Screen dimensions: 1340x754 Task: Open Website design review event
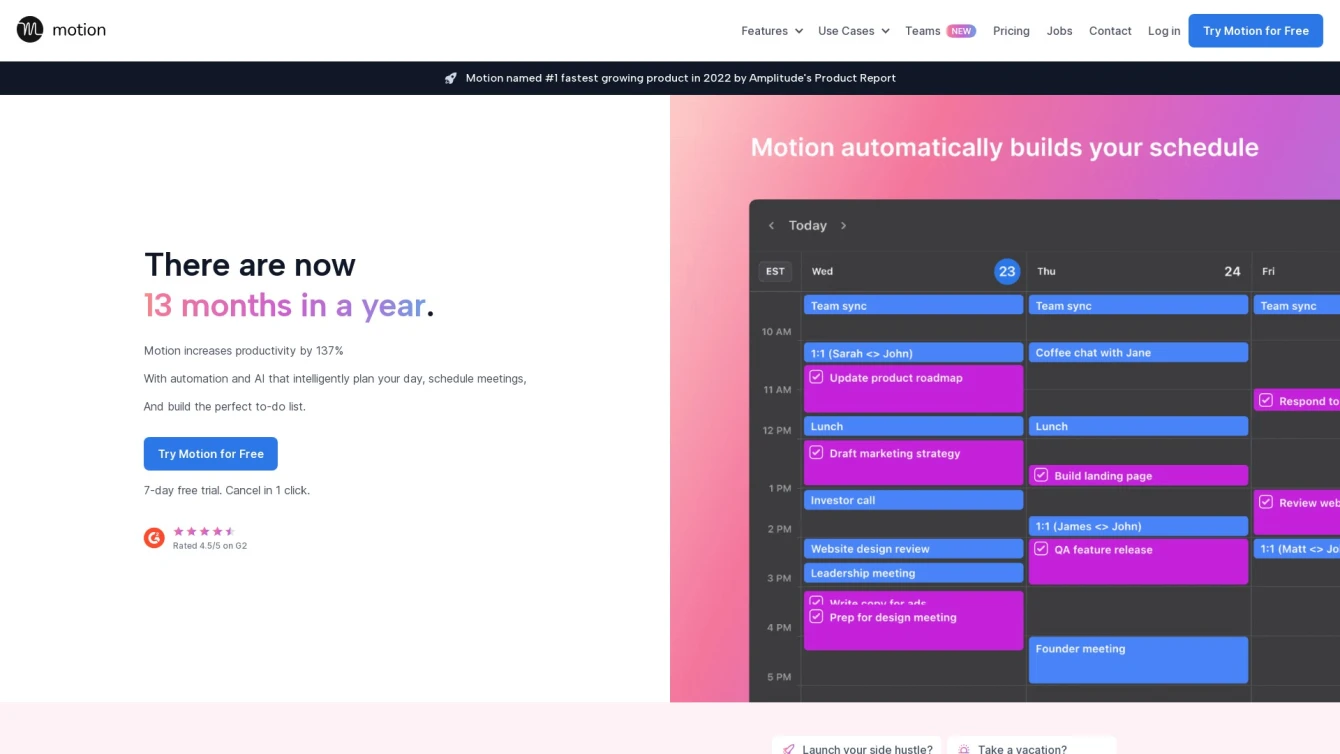tap(913, 549)
